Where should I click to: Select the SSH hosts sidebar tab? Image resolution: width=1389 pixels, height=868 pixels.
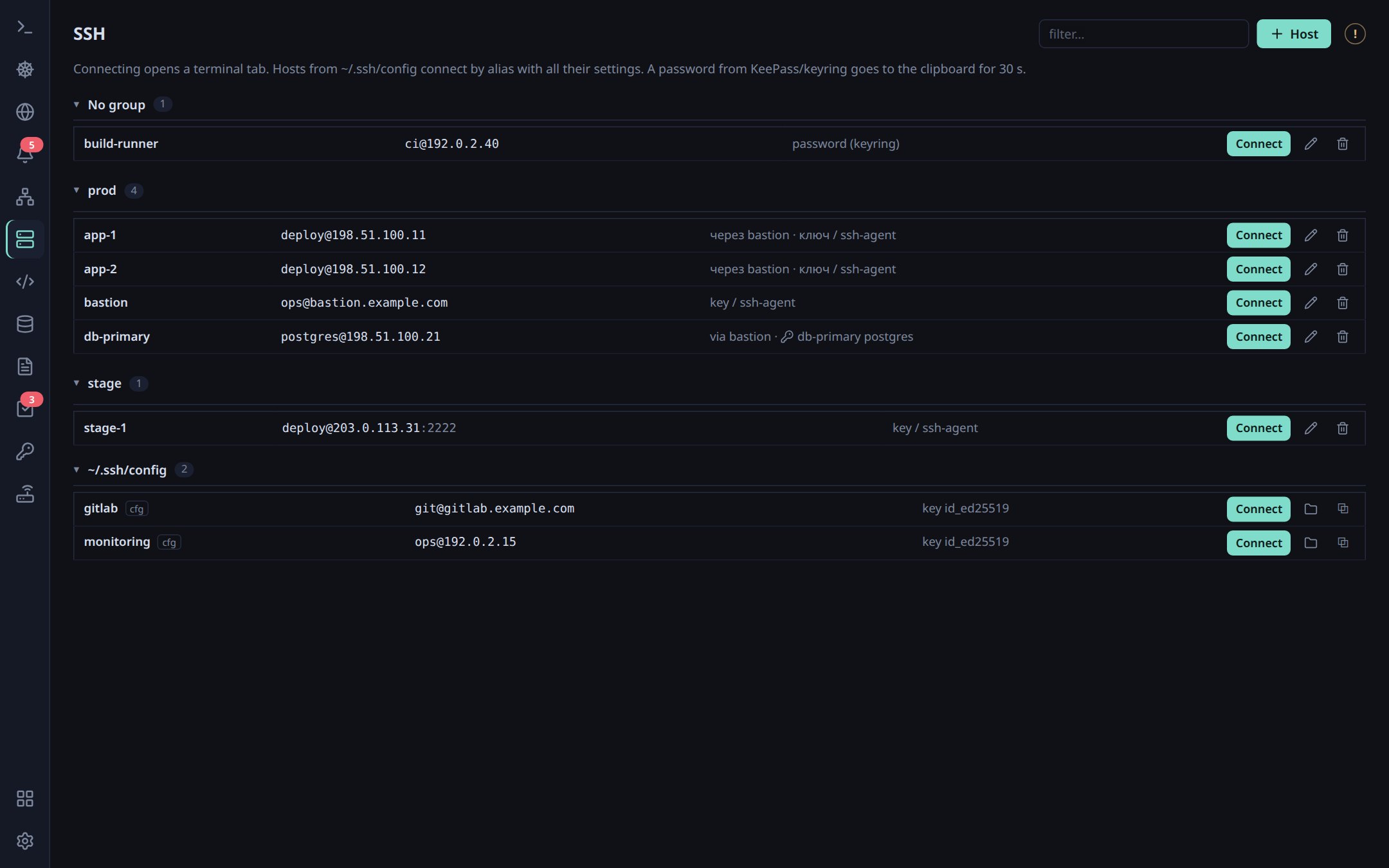[25, 239]
